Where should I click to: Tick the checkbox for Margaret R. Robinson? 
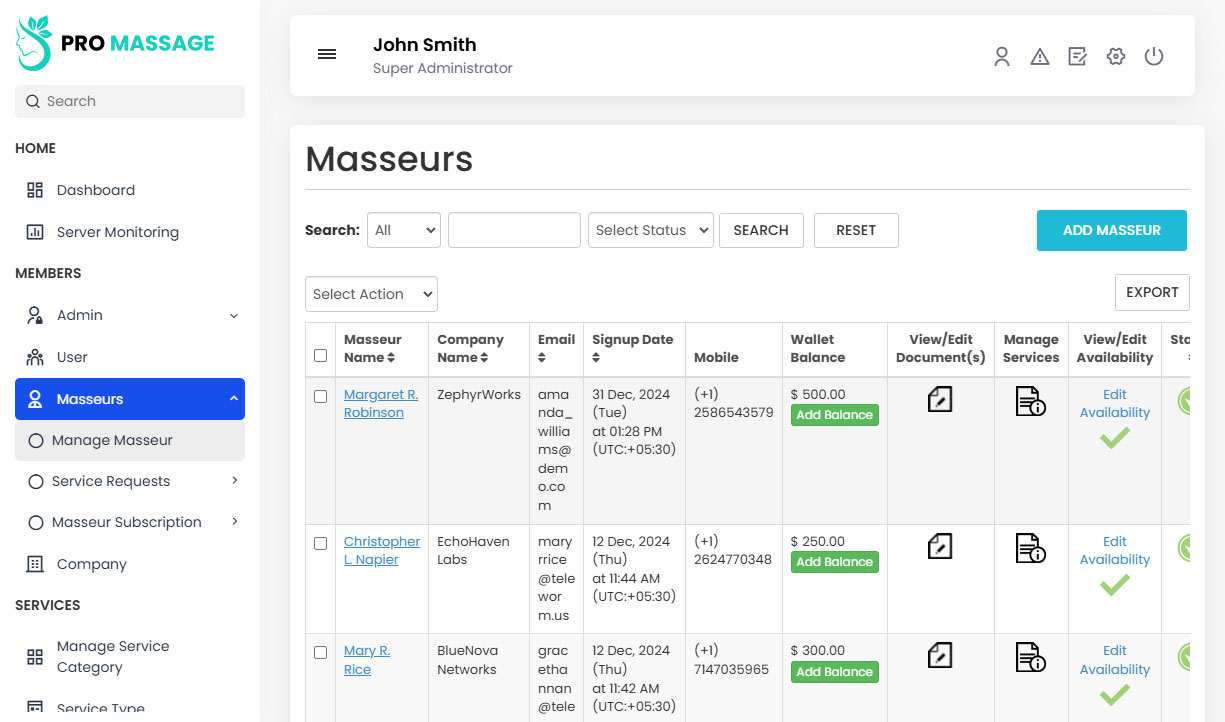(320, 396)
